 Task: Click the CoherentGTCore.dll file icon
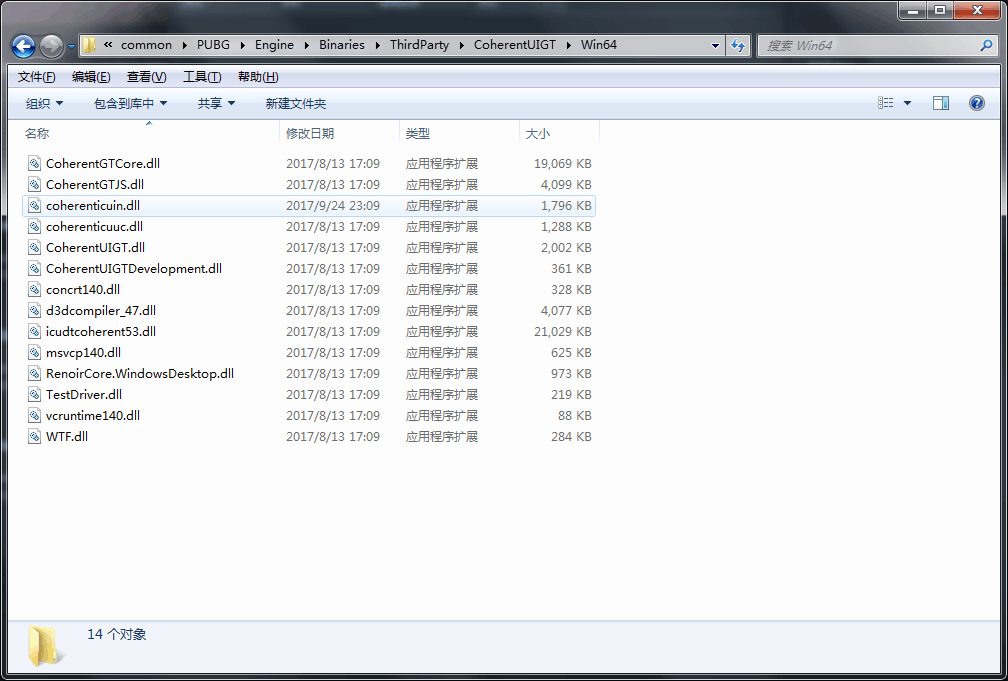pyautogui.click(x=34, y=163)
